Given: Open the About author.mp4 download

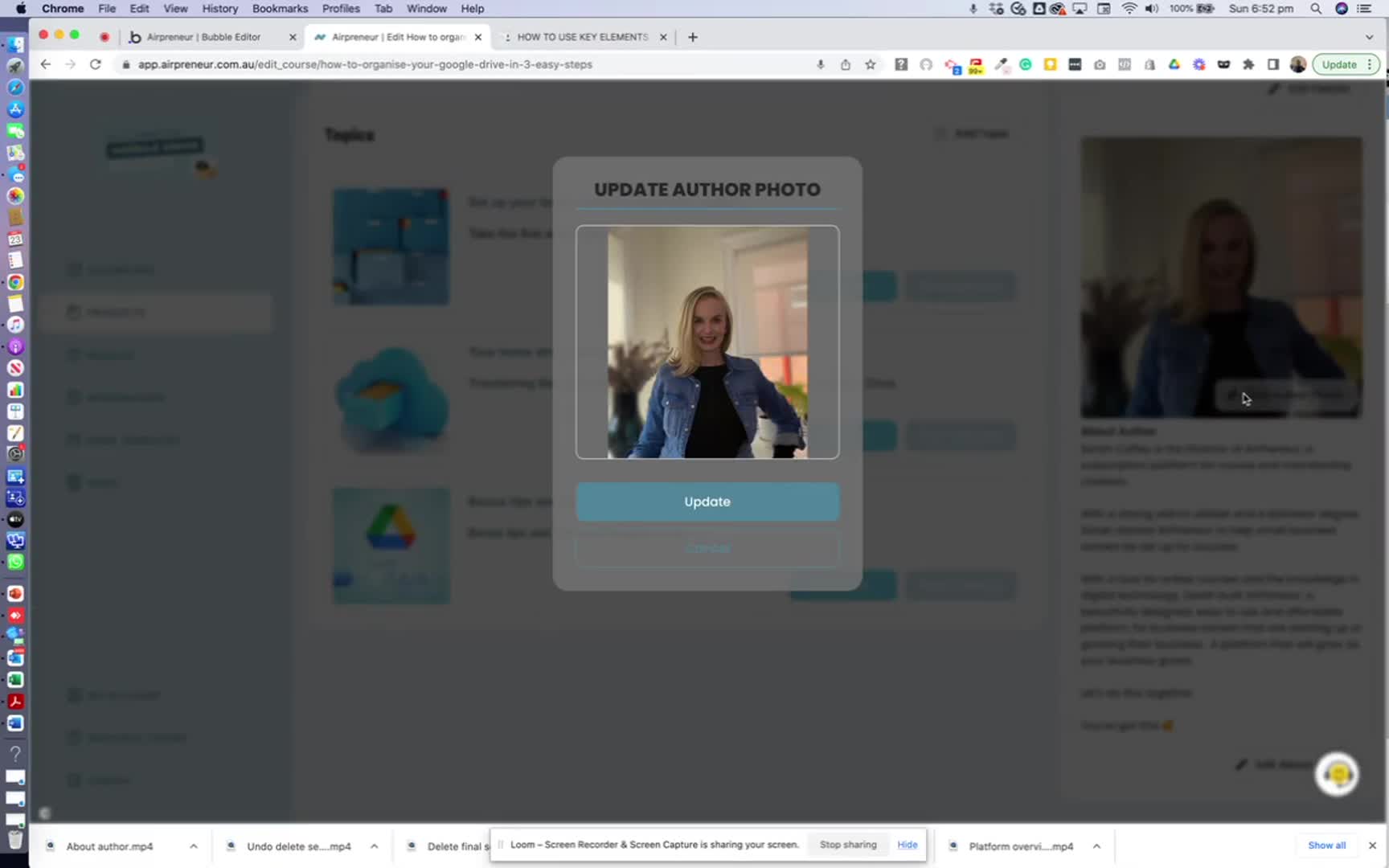Looking at the screenshot, I should tap(109, 846).
